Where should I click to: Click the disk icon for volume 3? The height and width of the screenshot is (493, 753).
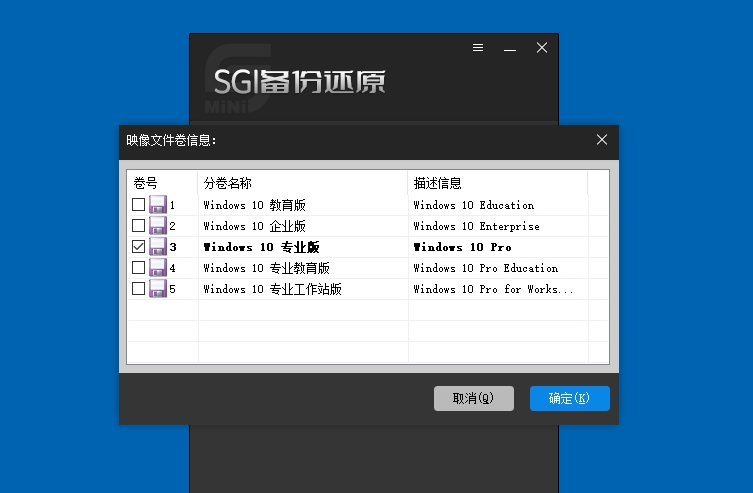click(158, 247)
